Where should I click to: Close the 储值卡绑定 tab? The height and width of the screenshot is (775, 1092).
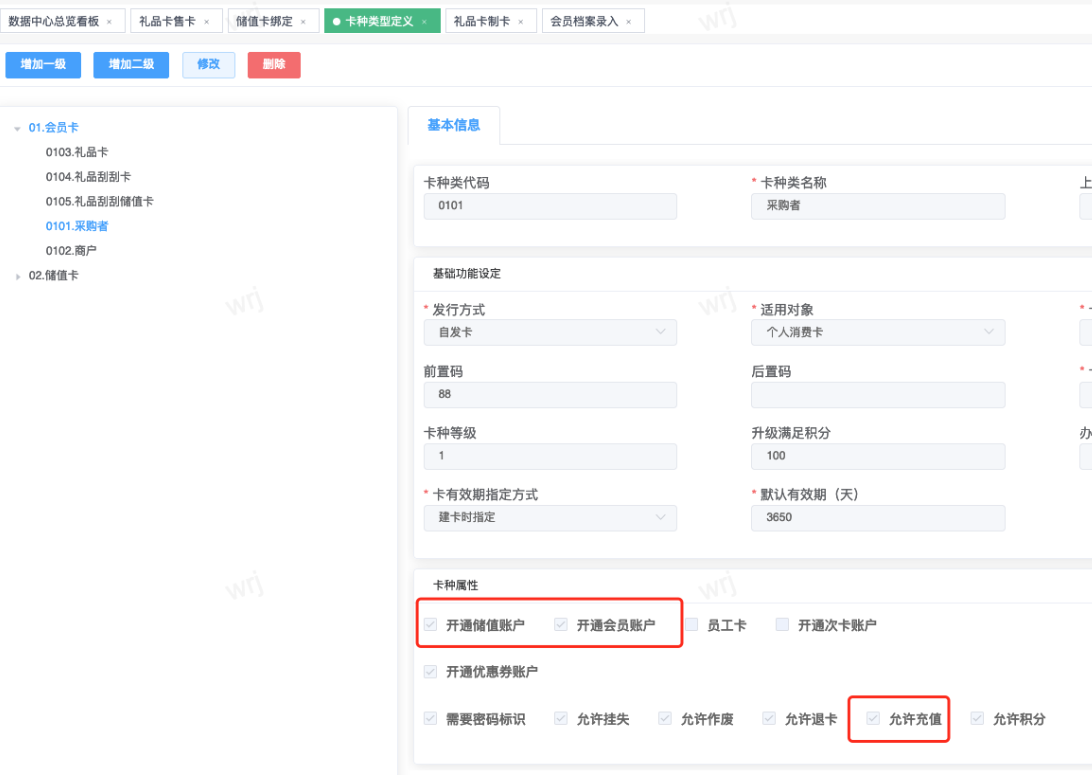tap(303, 21)
